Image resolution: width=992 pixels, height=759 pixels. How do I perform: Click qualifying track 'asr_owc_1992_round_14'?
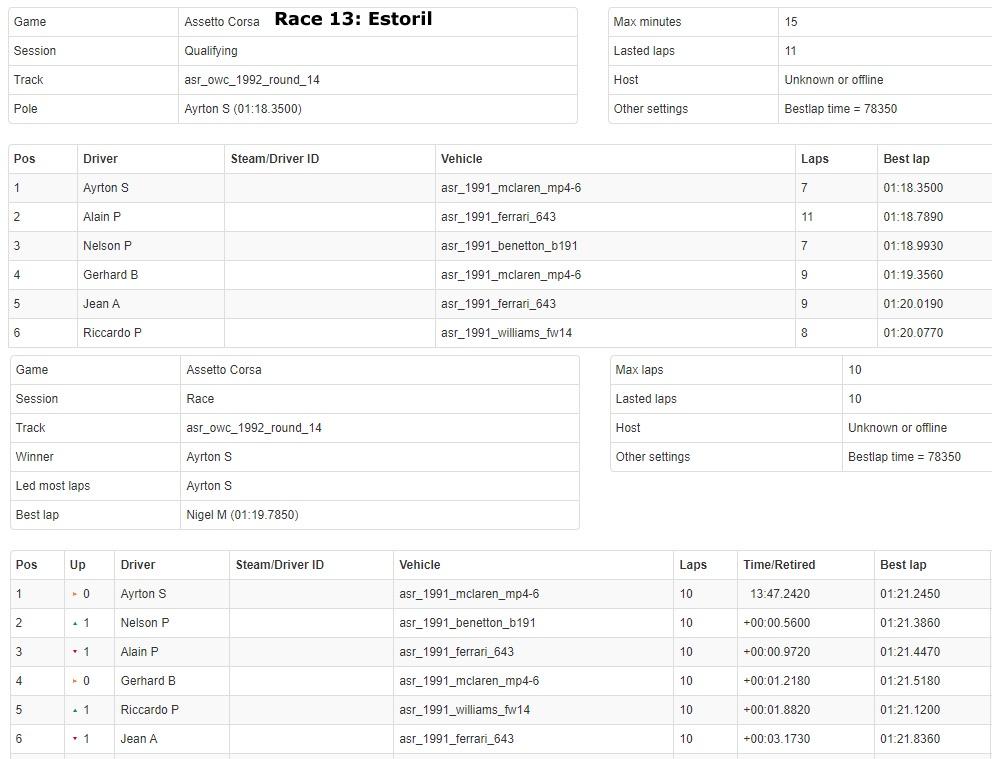252,80
